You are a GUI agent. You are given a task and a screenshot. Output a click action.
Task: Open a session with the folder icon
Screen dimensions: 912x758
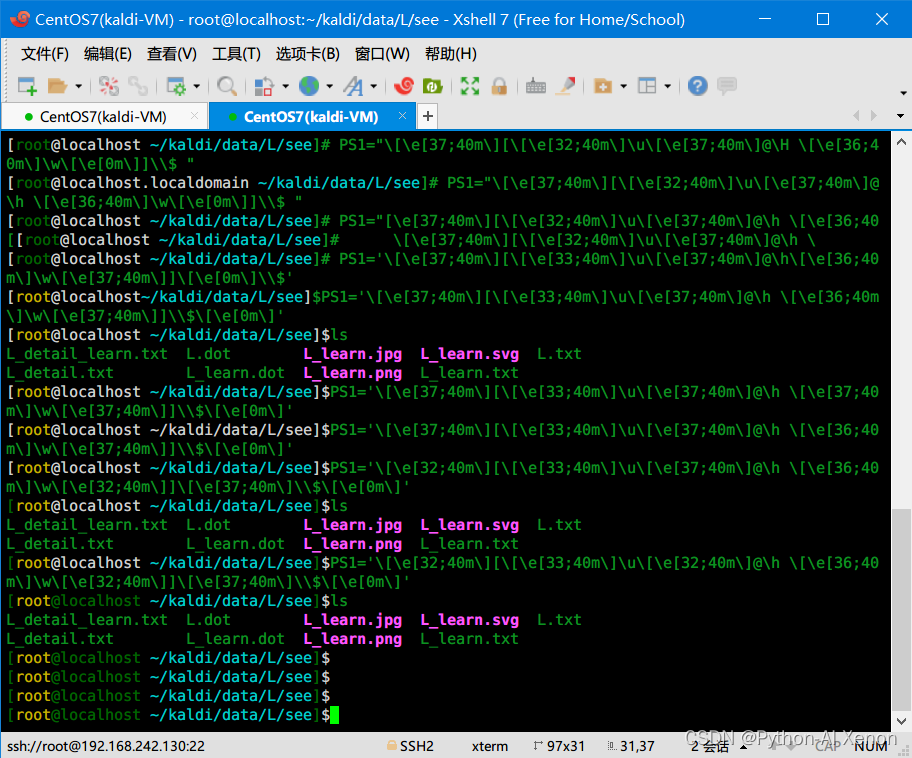[57, 86]
